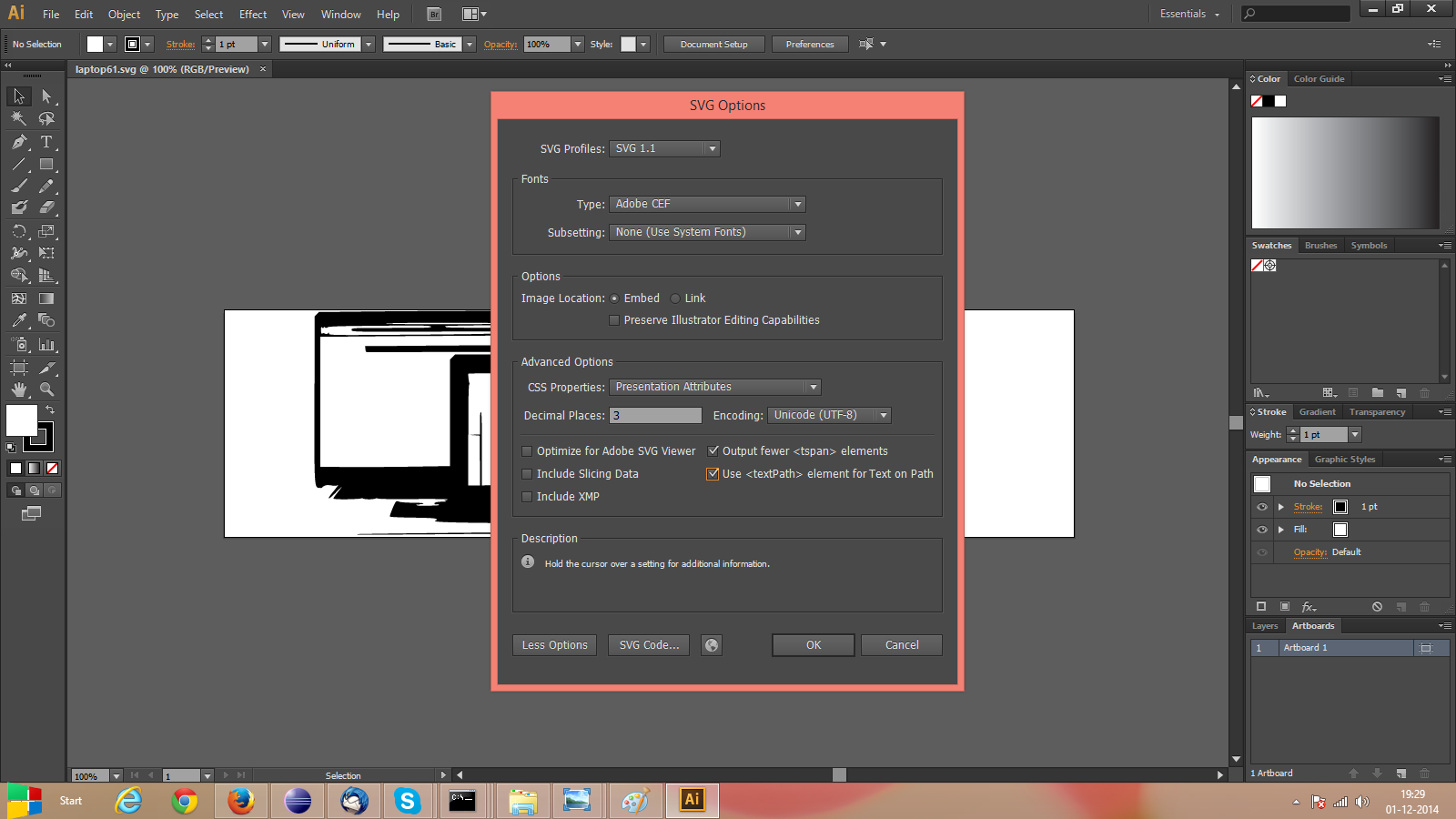This screenshot has width=1456, height=819.
Task: Select the Rotate tool
Action: click(x=19, y=231)
